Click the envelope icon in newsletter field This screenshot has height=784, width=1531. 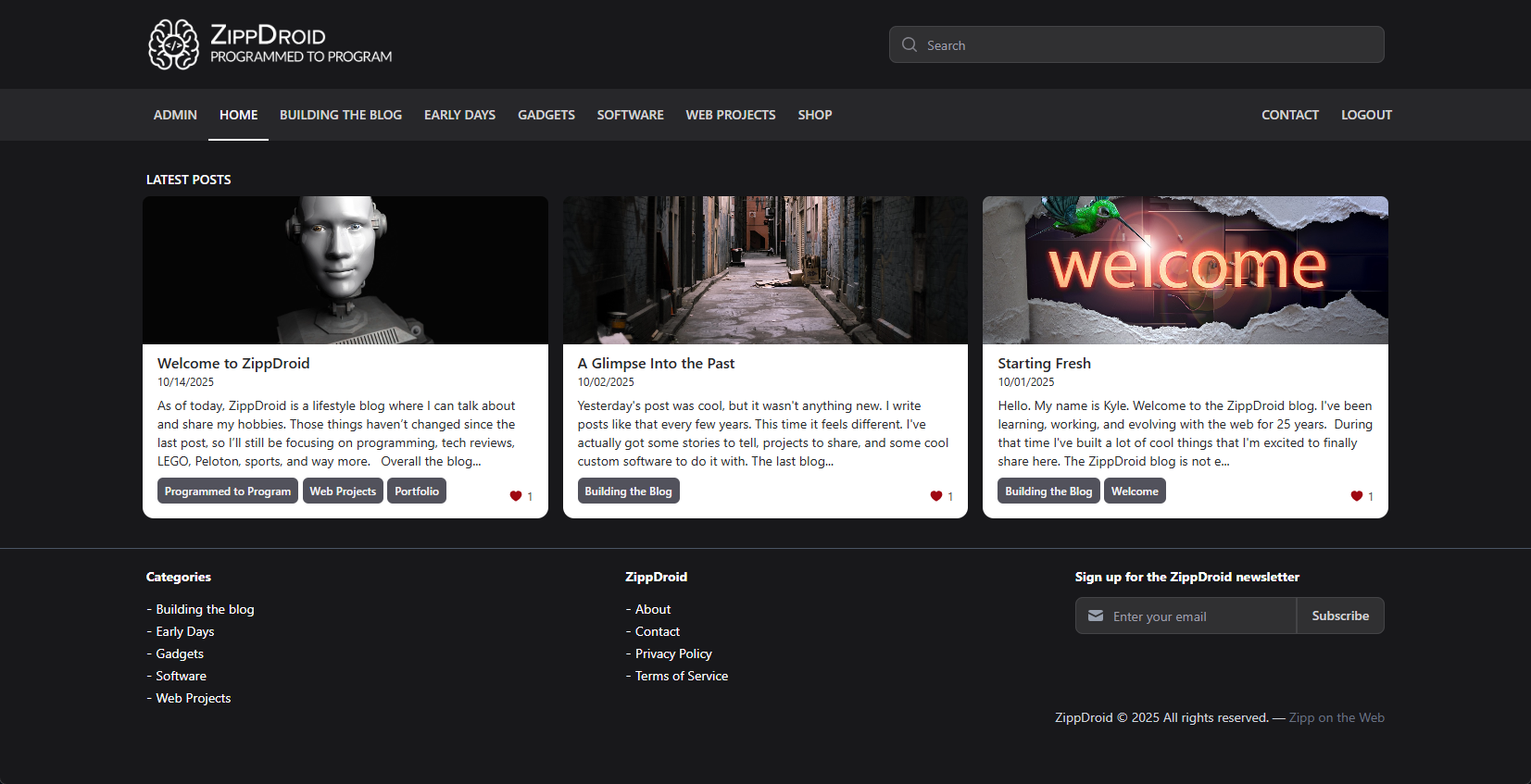click(1096, 616)
